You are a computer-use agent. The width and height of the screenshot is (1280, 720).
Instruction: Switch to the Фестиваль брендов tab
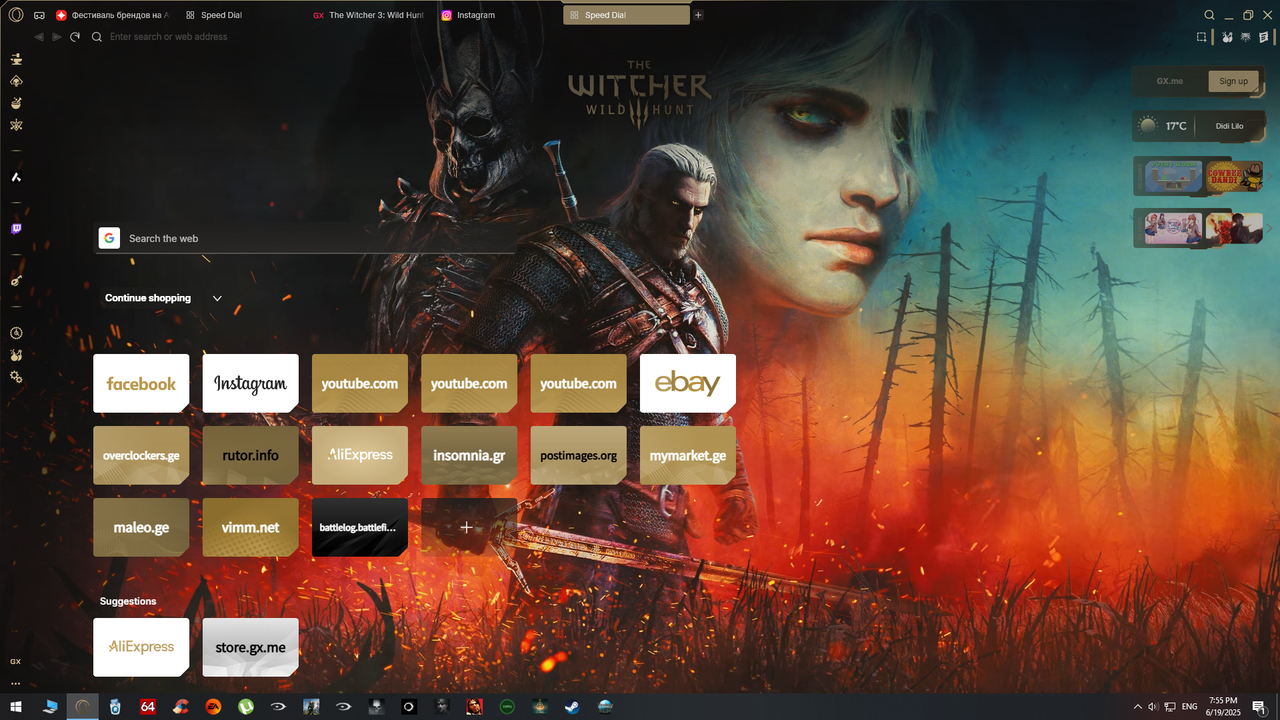click(113, 15)
